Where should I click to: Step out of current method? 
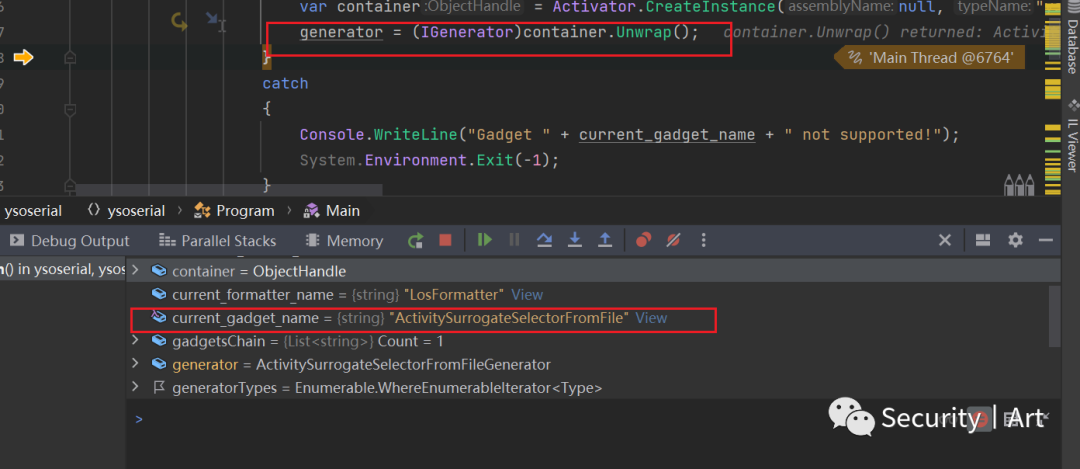(x=605, y=240)
